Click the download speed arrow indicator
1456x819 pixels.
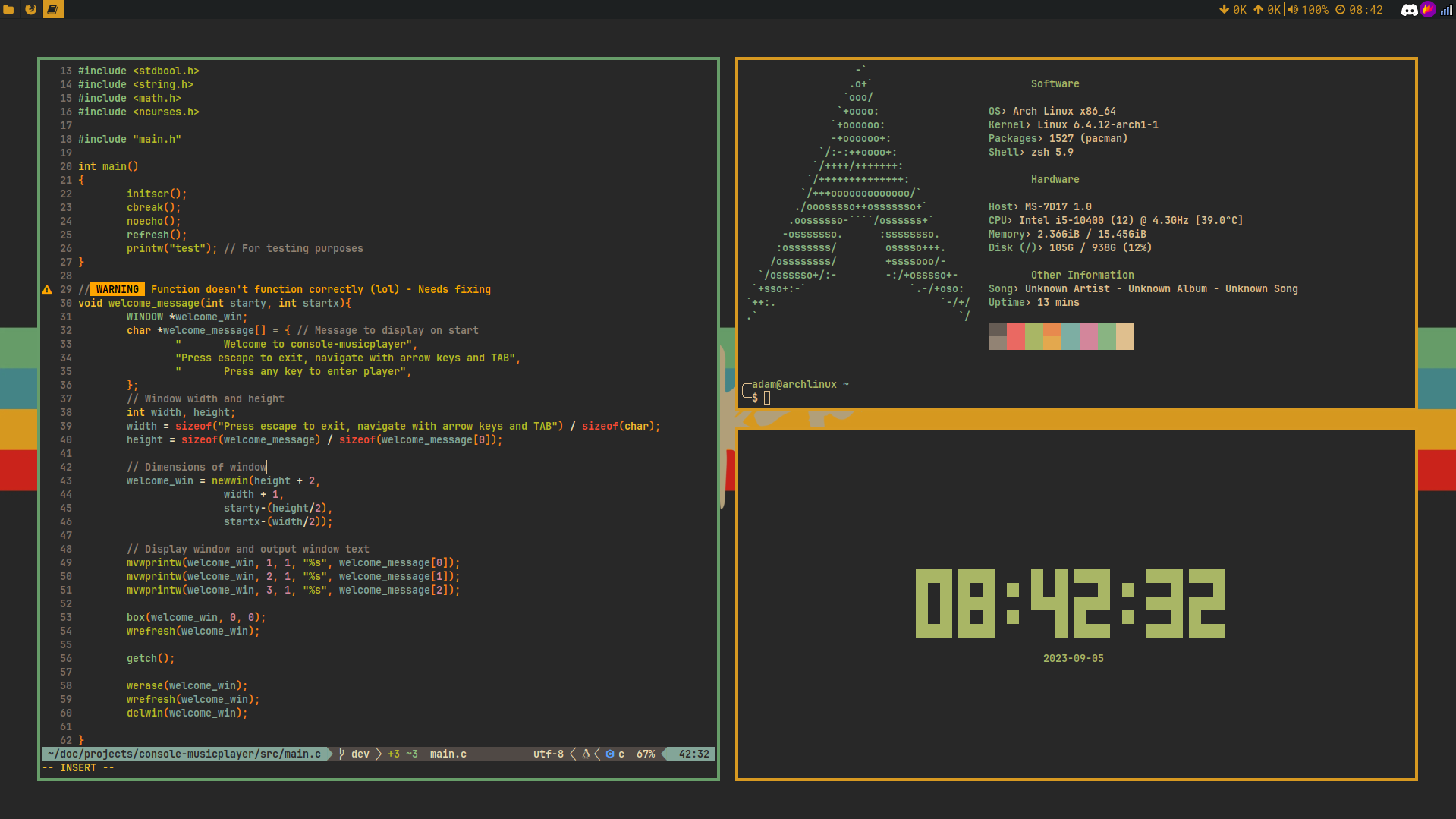[1224, 10]
